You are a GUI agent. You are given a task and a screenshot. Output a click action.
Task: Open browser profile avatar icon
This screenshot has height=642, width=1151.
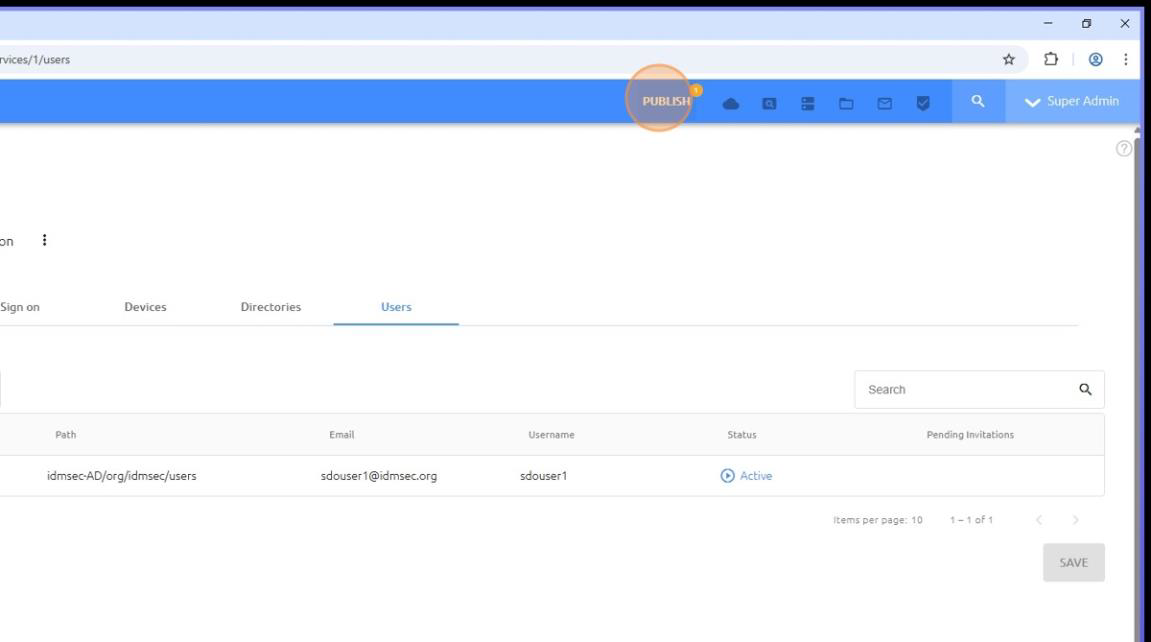click(1095, 59)
